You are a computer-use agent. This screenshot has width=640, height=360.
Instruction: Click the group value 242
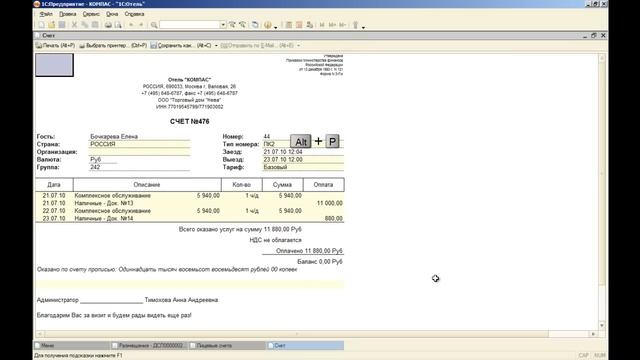tap(95, 167)
